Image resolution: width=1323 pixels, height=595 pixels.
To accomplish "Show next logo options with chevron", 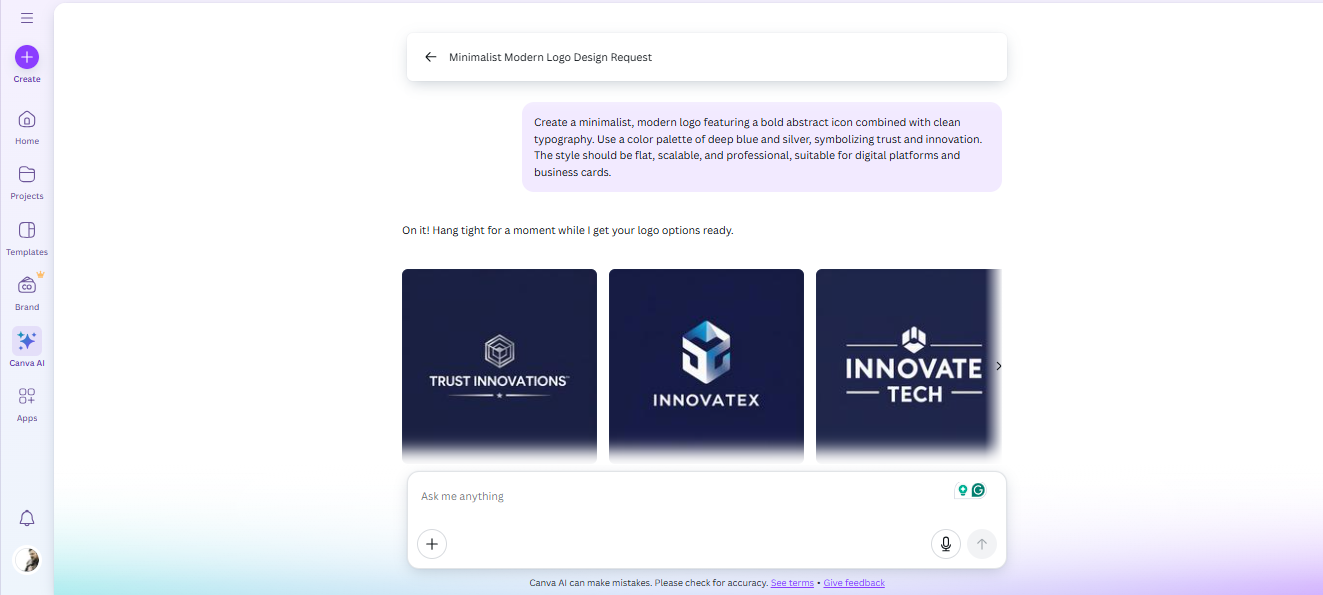I will [998, 366].
